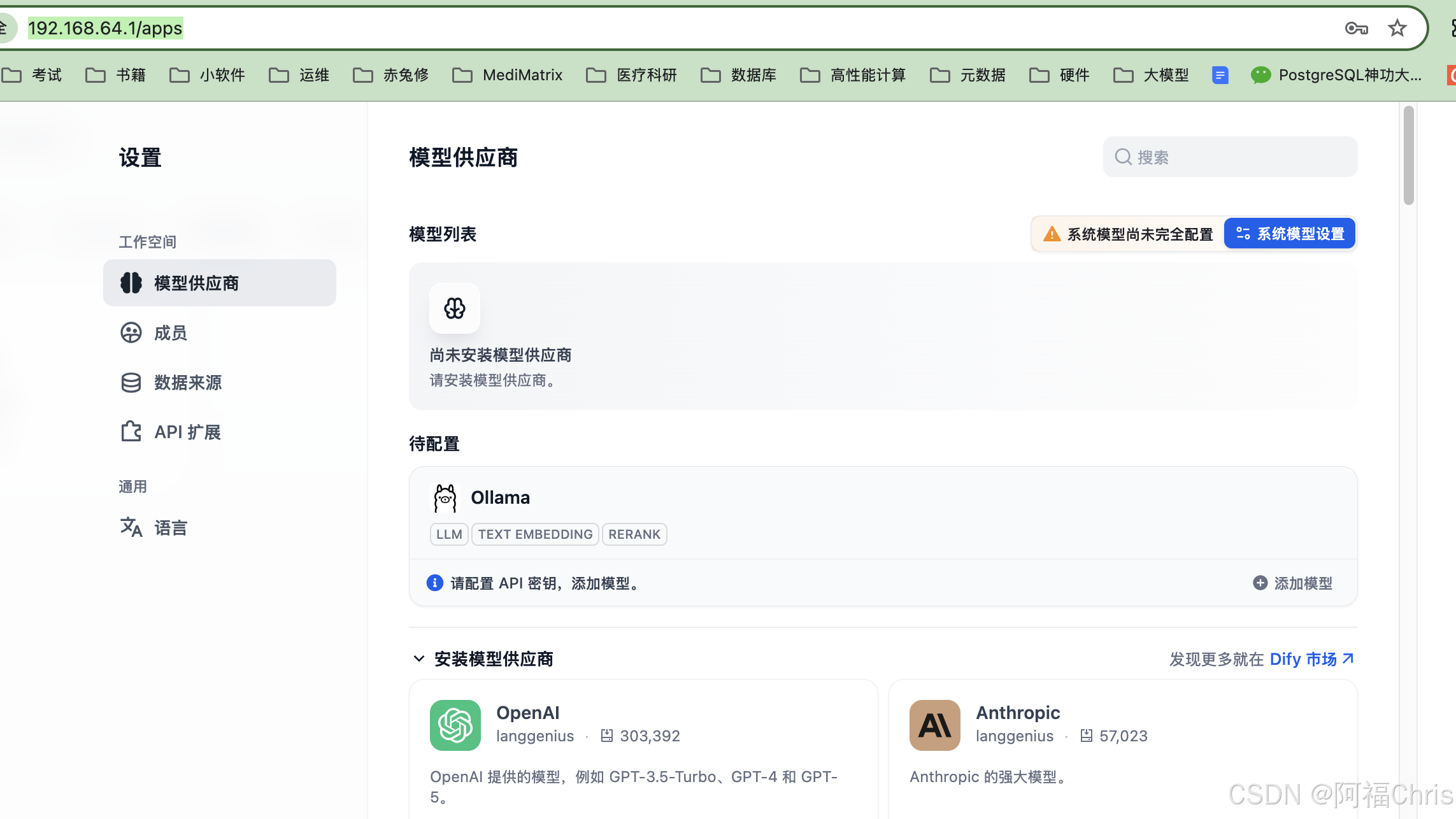1456x819 pixels.
Task: Click the password key icon in address bar
Action: (1356, 28)
